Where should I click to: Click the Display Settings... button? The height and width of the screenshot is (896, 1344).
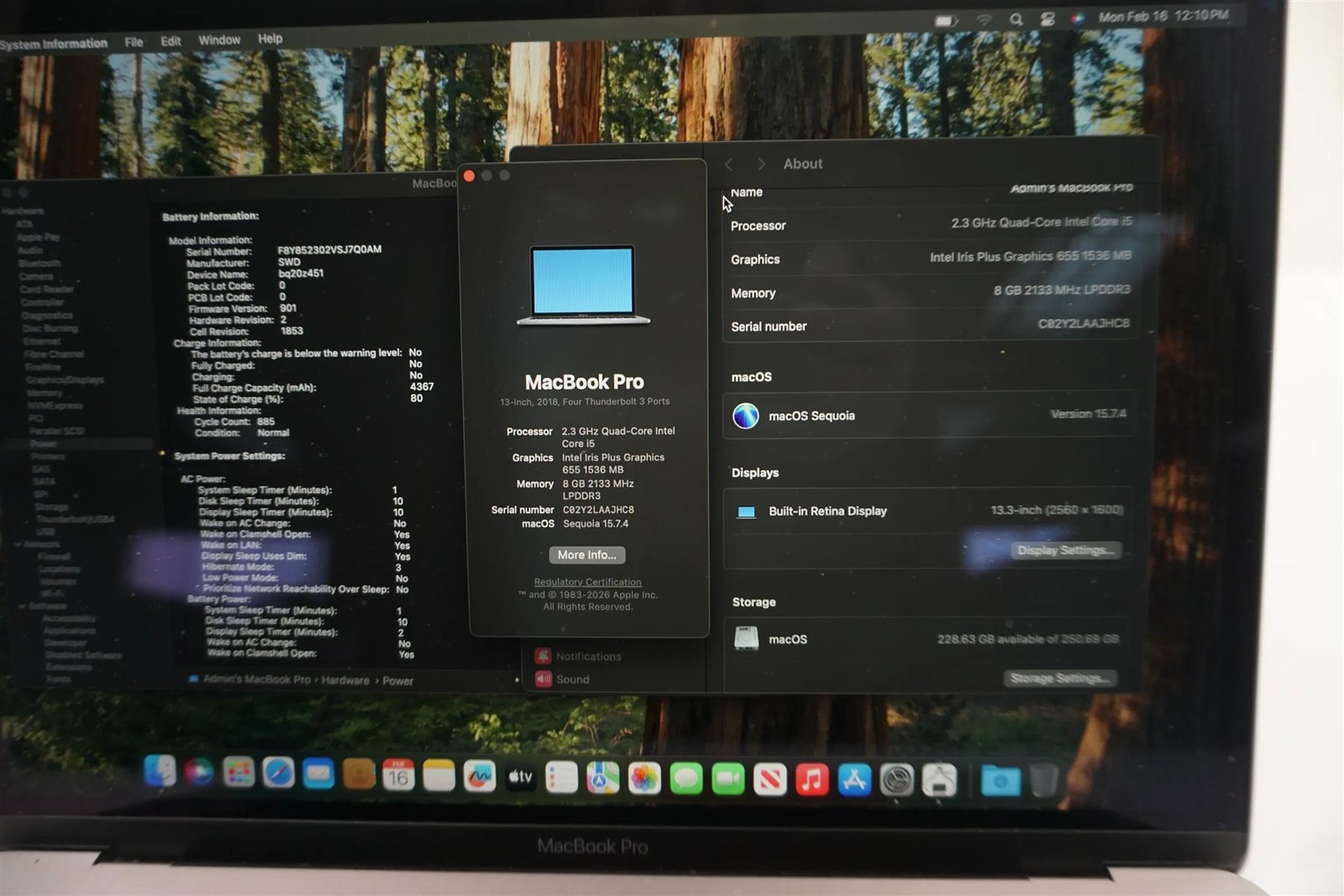(1066, 551)
